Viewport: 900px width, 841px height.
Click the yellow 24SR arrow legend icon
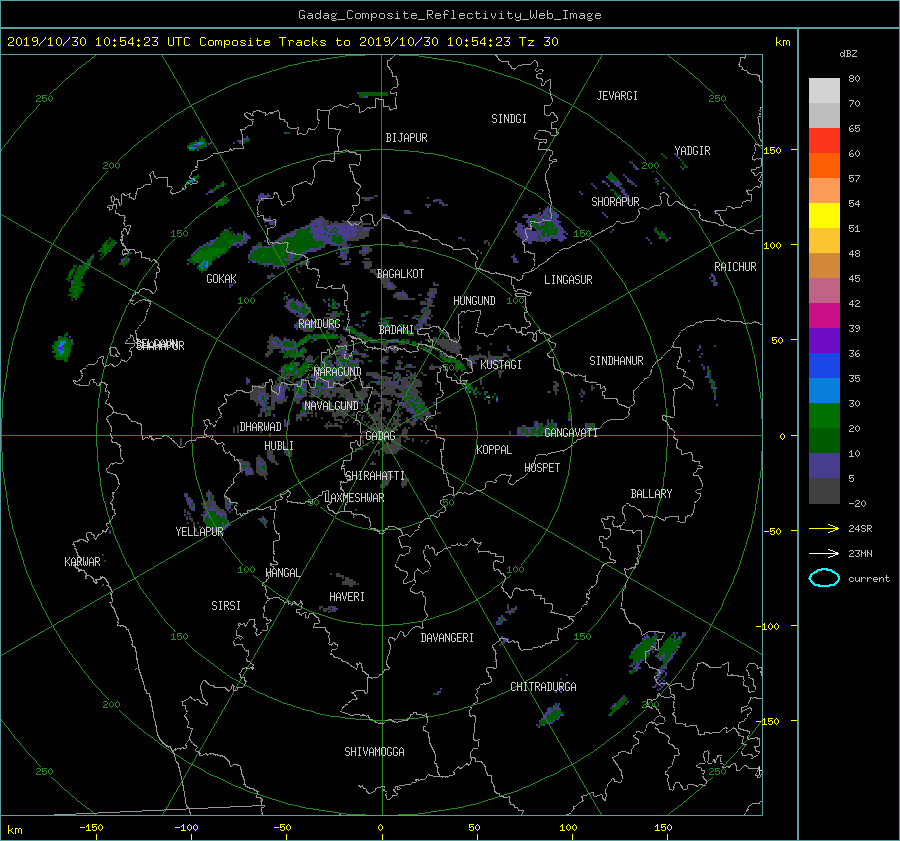point(824,528)
